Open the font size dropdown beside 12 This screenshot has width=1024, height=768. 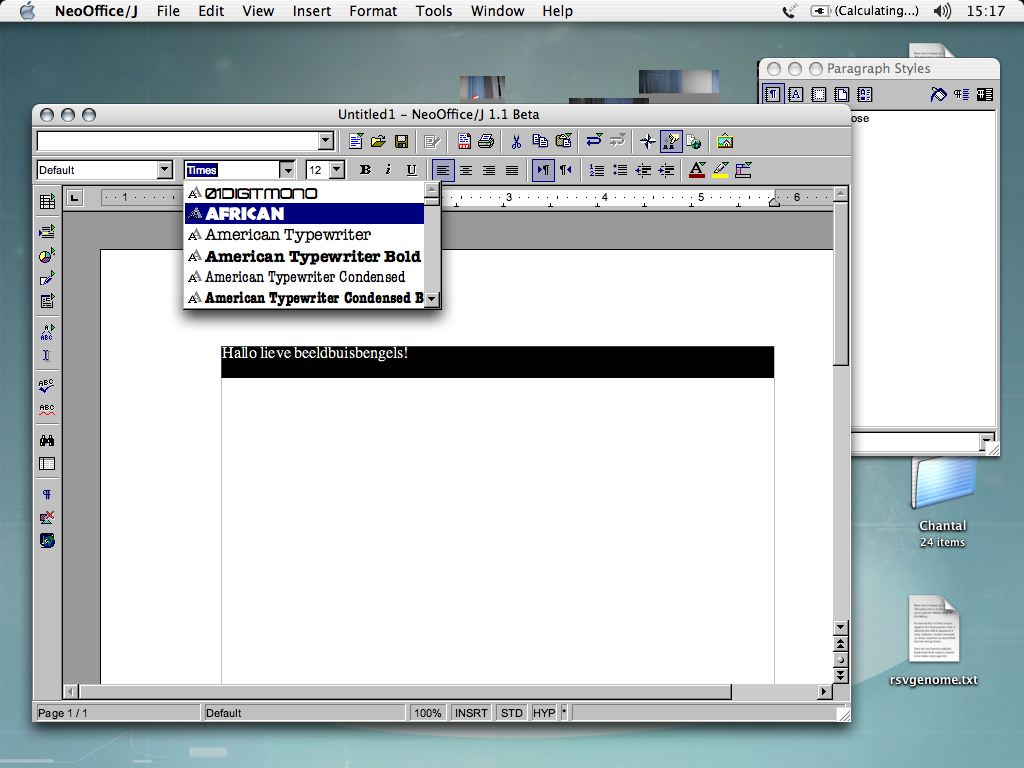point(337,170)
